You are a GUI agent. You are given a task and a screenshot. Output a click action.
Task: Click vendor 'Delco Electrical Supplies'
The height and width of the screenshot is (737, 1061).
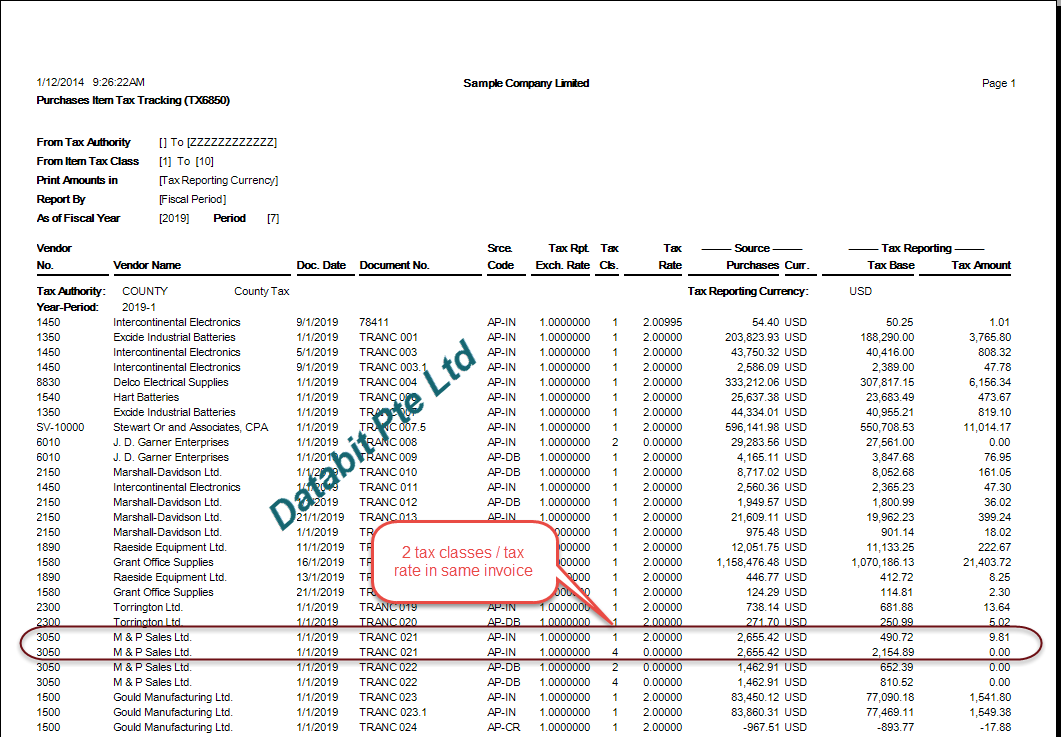[x=171, y=382]
